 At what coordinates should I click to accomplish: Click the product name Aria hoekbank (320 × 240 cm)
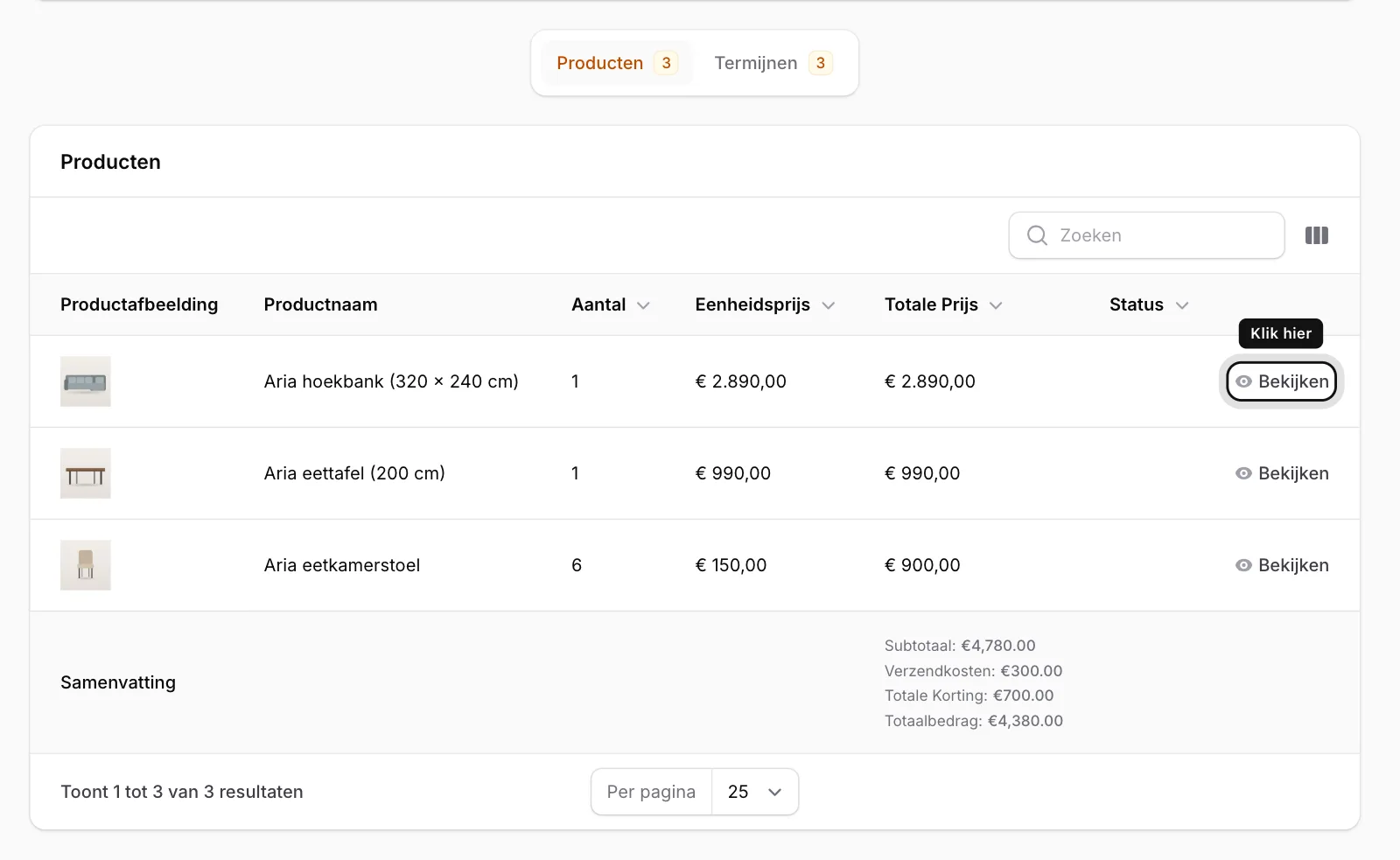pyautogui.click(x=391, y=381)
